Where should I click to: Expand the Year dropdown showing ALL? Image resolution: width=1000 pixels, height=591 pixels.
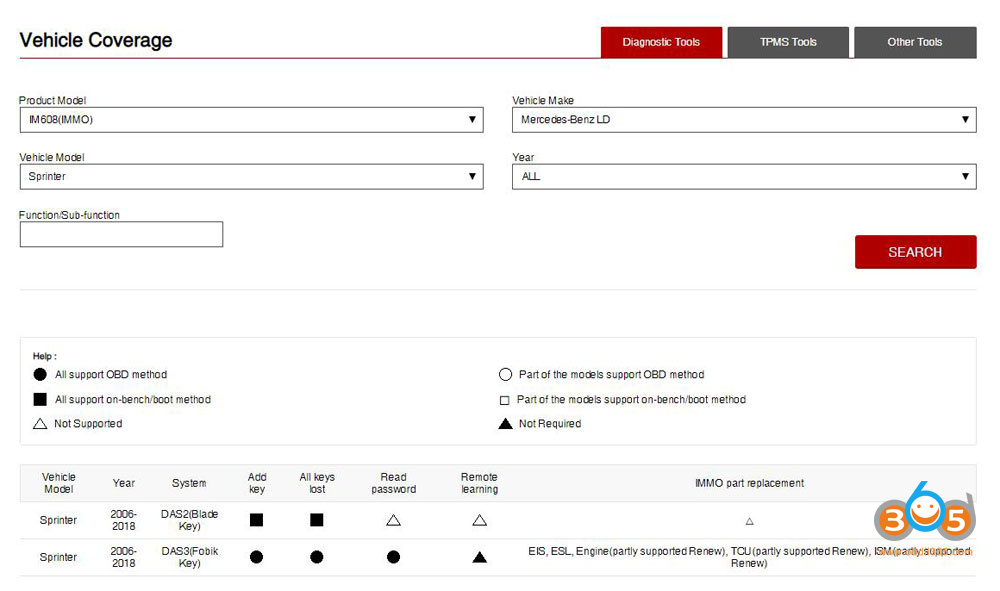(744, 176)
